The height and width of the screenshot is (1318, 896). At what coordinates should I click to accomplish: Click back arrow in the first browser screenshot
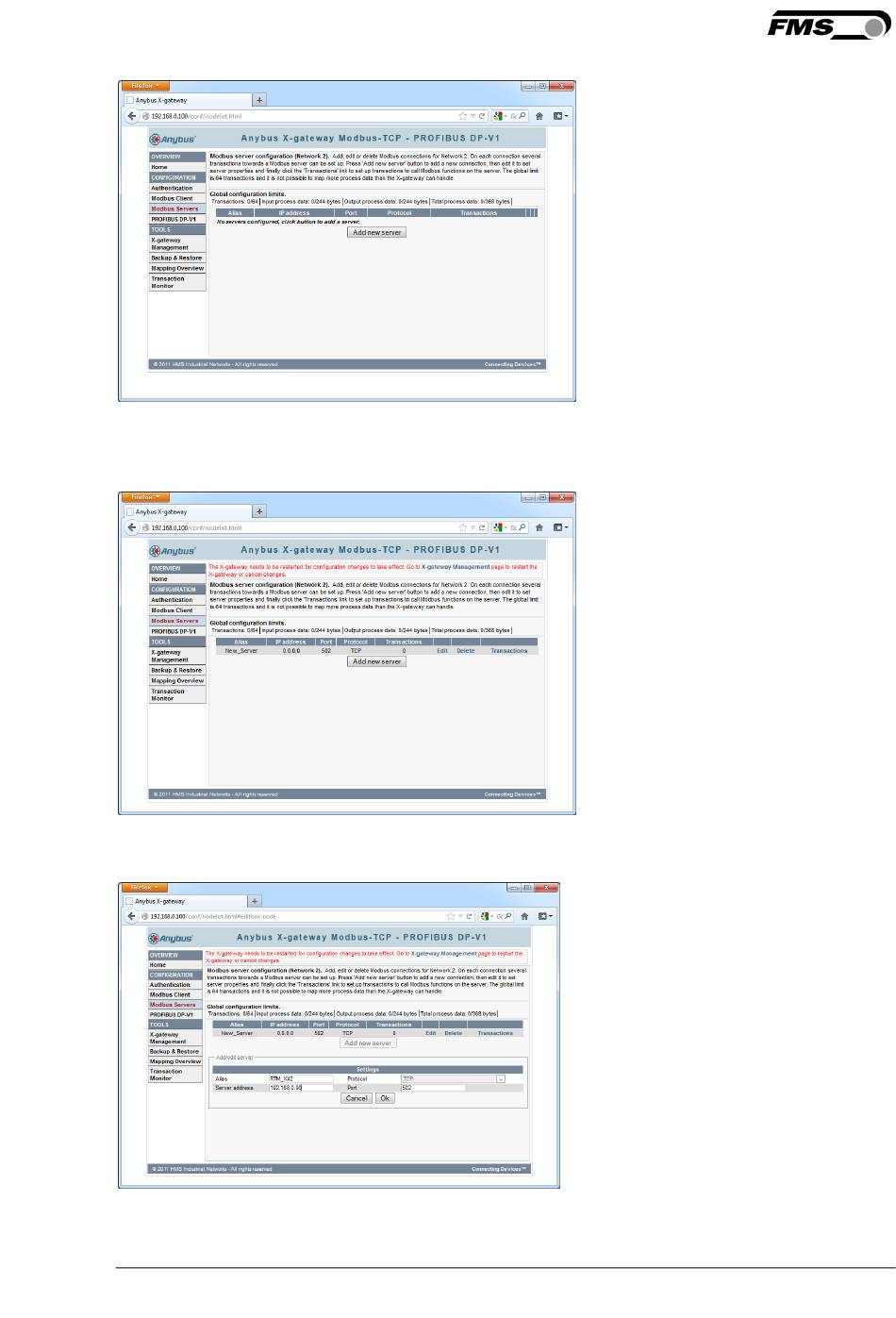click(x=132, y=116)
